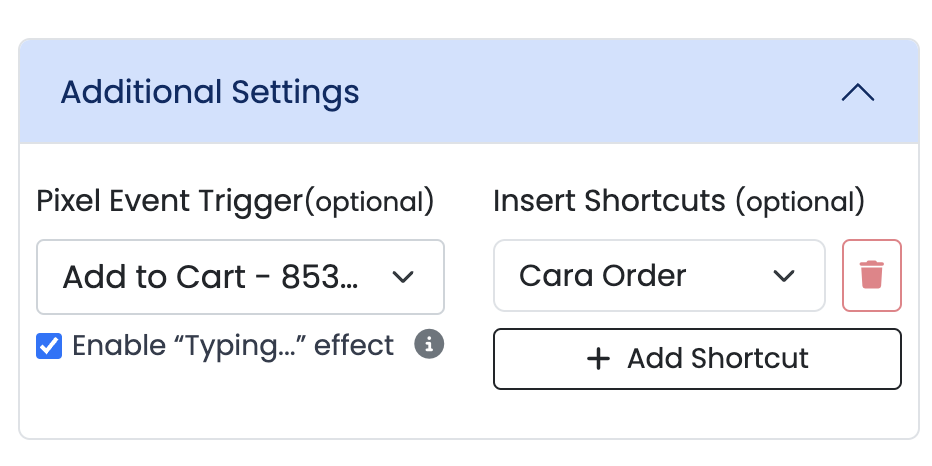Click the info icon beside Typing effect
The width and height of the screenshot is (932, 466).
point(429,345)
